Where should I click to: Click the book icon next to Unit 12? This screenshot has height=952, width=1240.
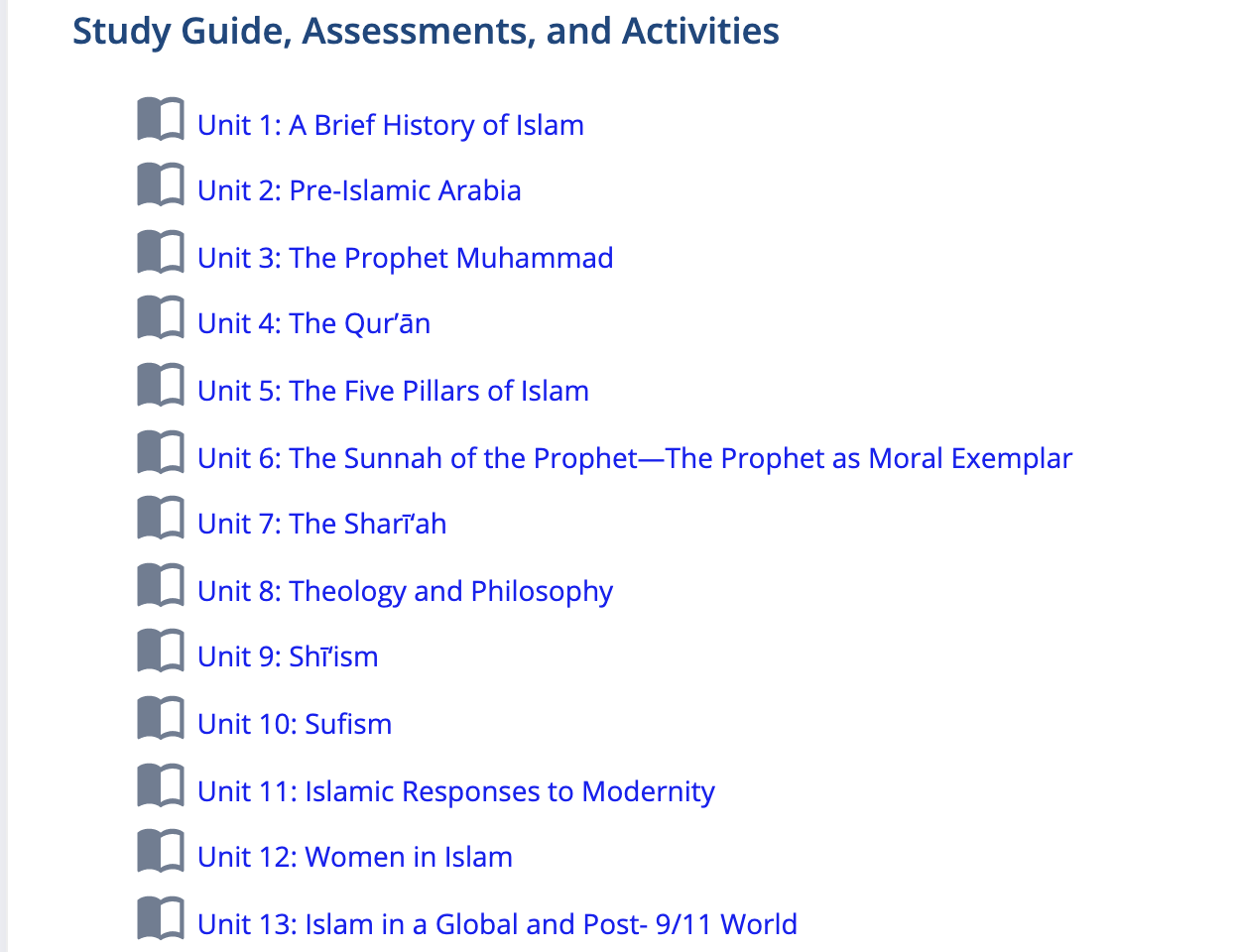point(160,851)
